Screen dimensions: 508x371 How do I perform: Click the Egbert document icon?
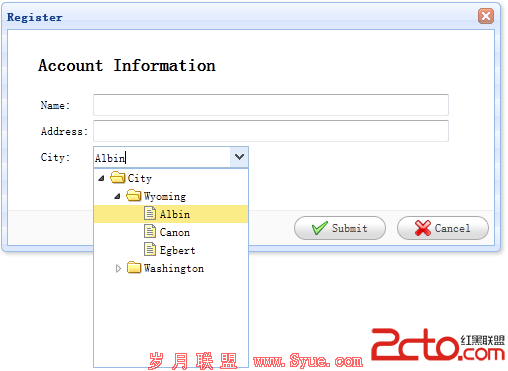click(150, 249)
